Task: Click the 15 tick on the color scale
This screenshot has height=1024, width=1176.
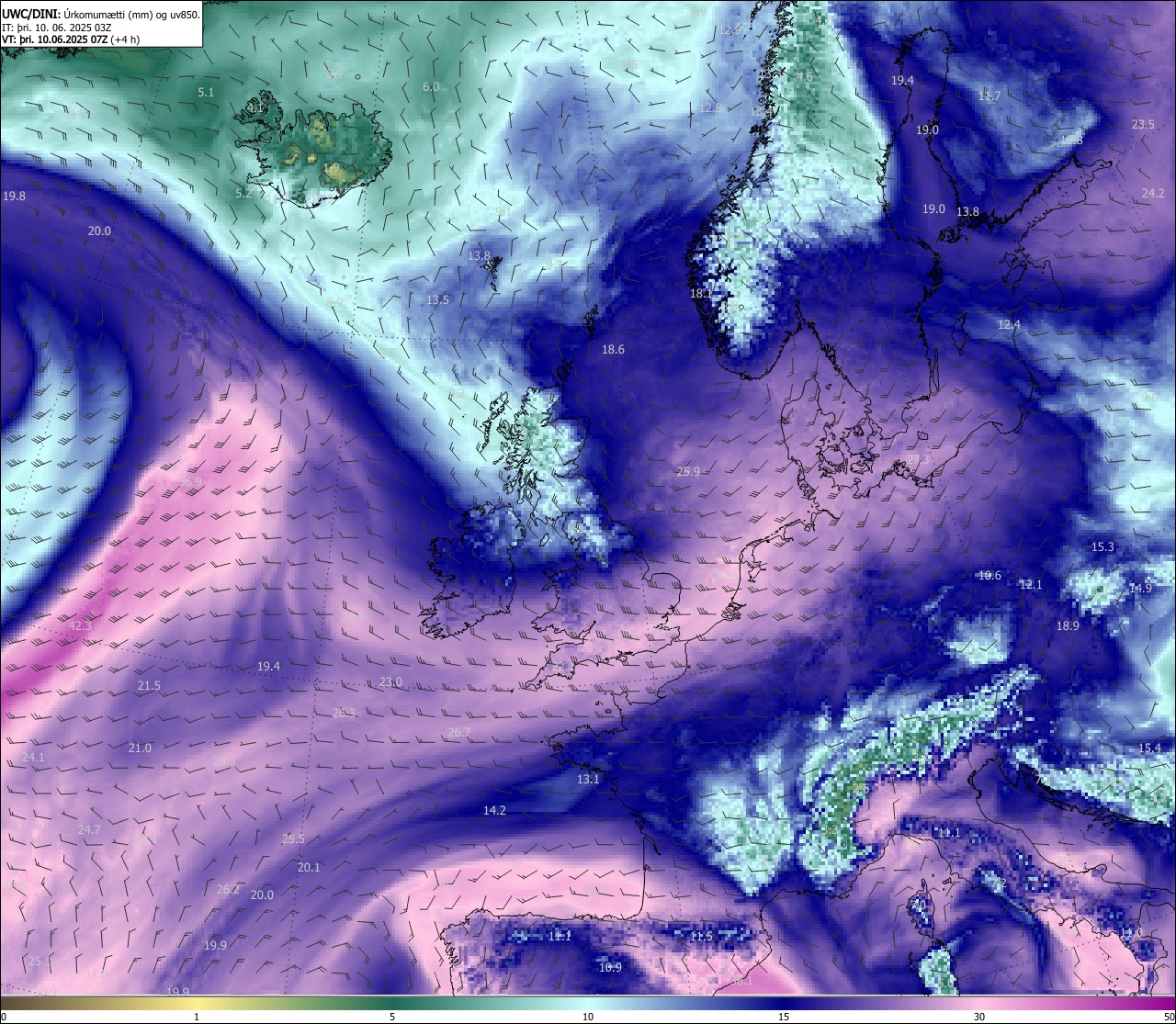Action: click(784, 1017)
